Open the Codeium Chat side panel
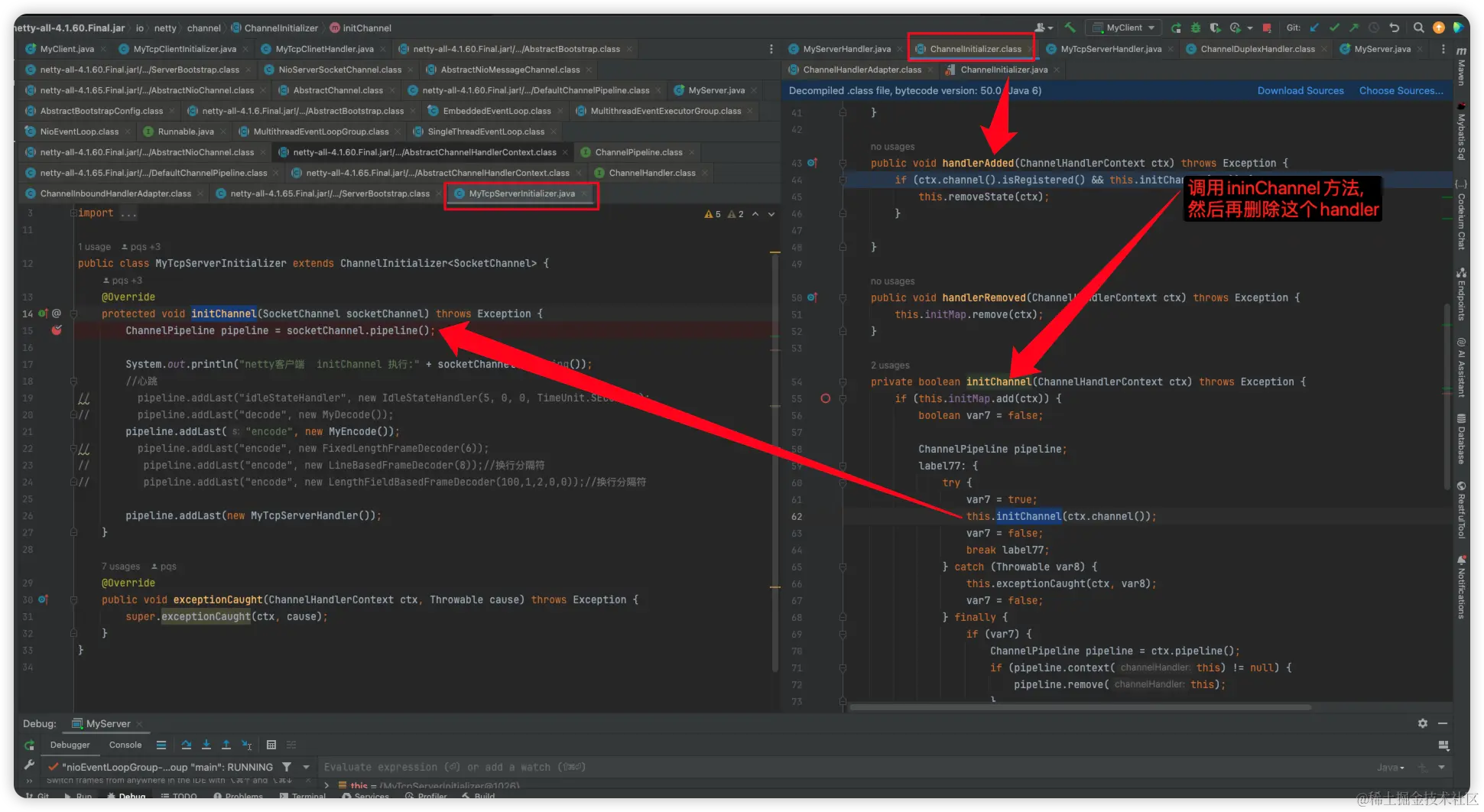 click(1461, 215)
